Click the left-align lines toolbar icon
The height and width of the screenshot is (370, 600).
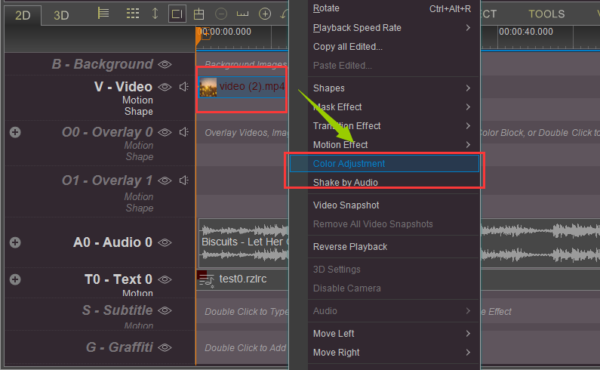pyautogui.click(x=103, y=13)
